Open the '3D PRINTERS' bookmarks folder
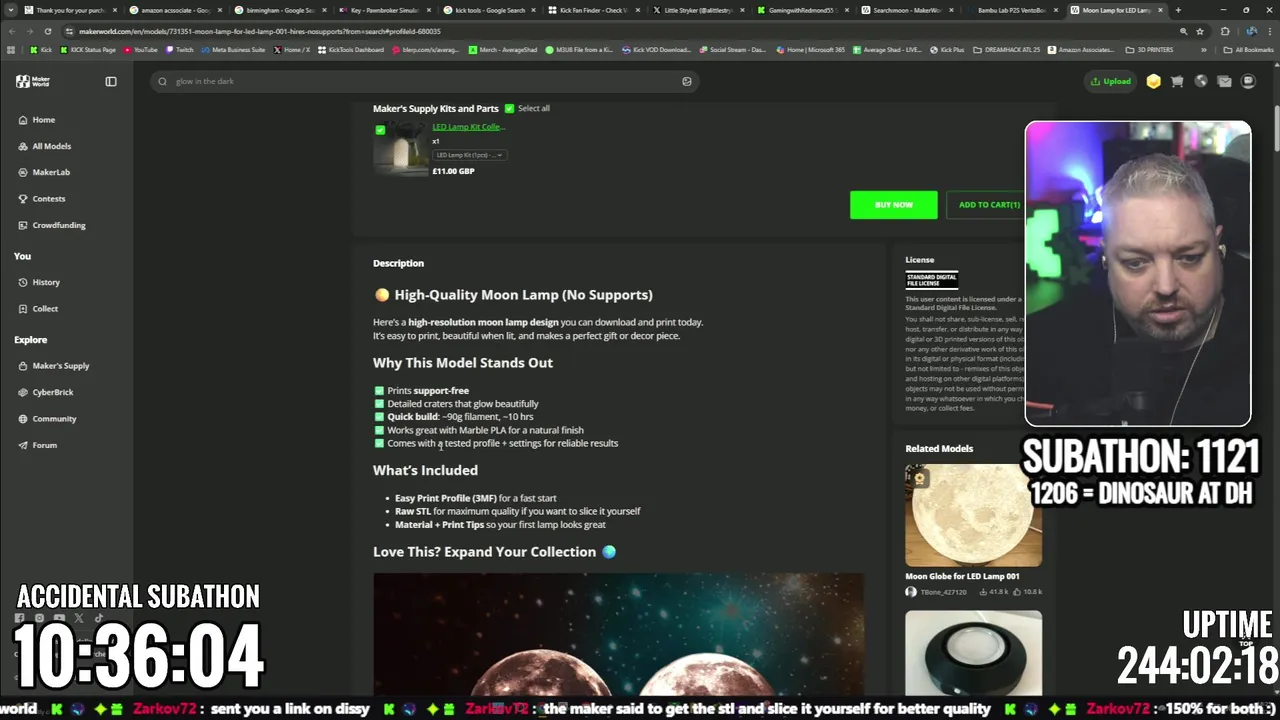 pos(1149,49)
